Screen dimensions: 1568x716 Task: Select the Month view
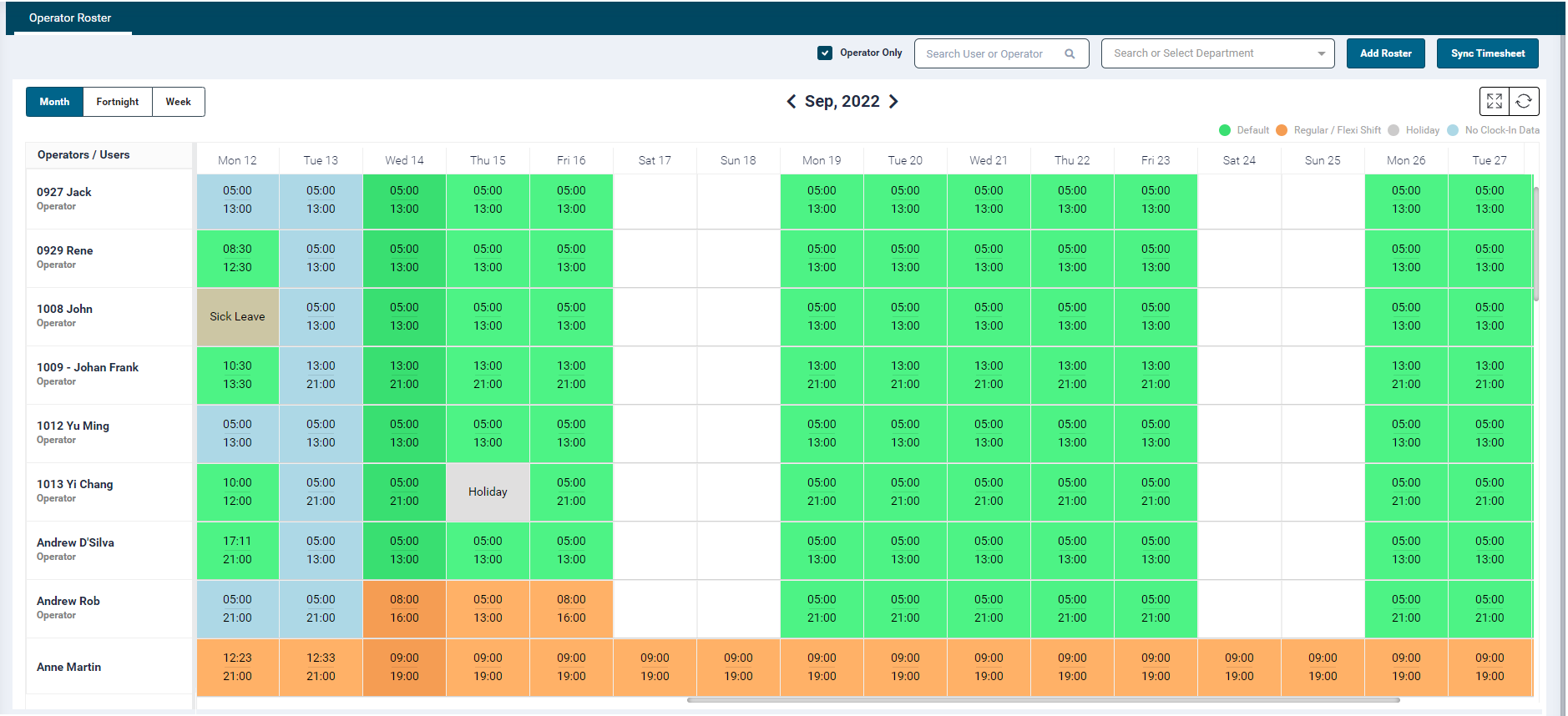[x=54, y=102]
